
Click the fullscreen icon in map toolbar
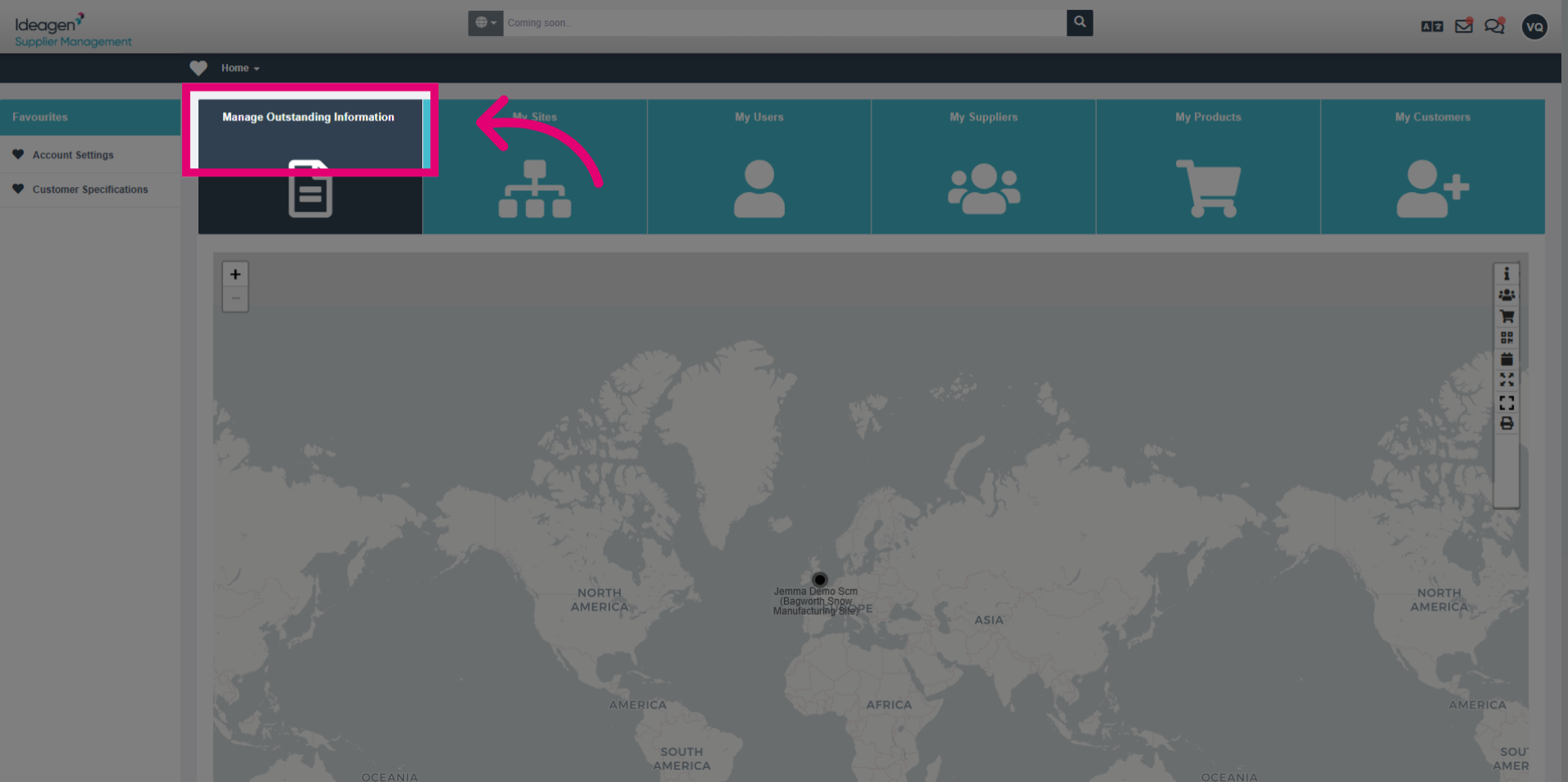tap(1507, 403)
